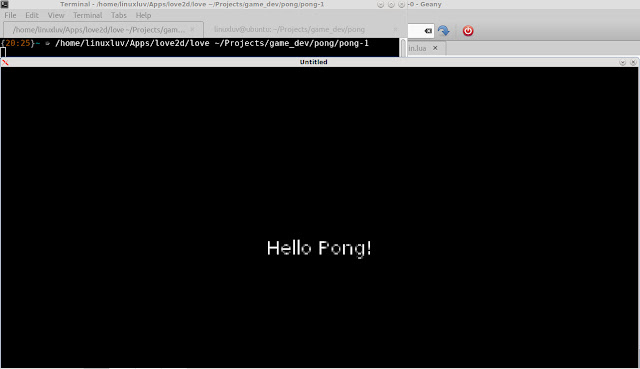Click Geany's blue jump-to-line arrow icon

(443, 31)
